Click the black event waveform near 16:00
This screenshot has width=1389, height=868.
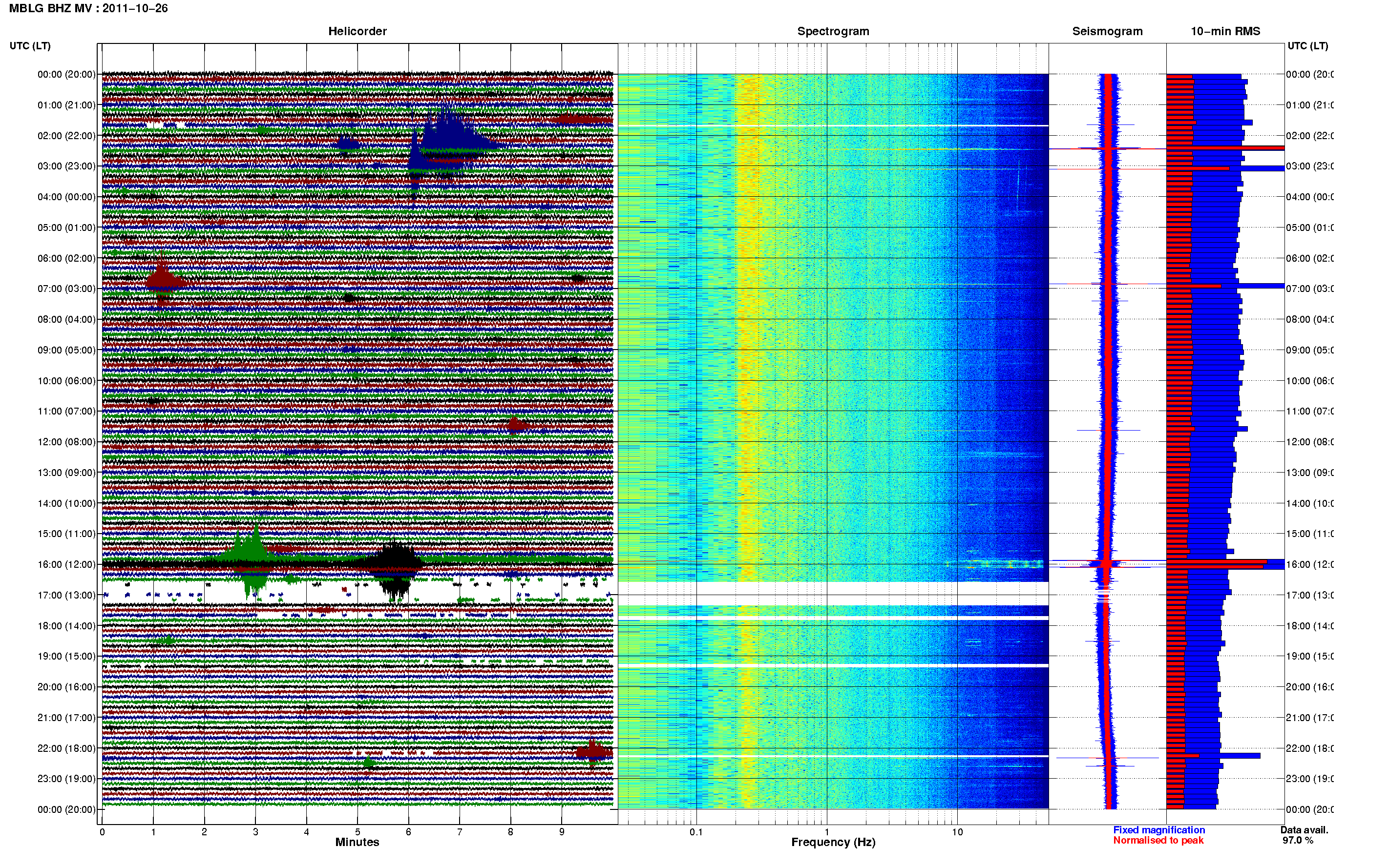pos(395,568)
